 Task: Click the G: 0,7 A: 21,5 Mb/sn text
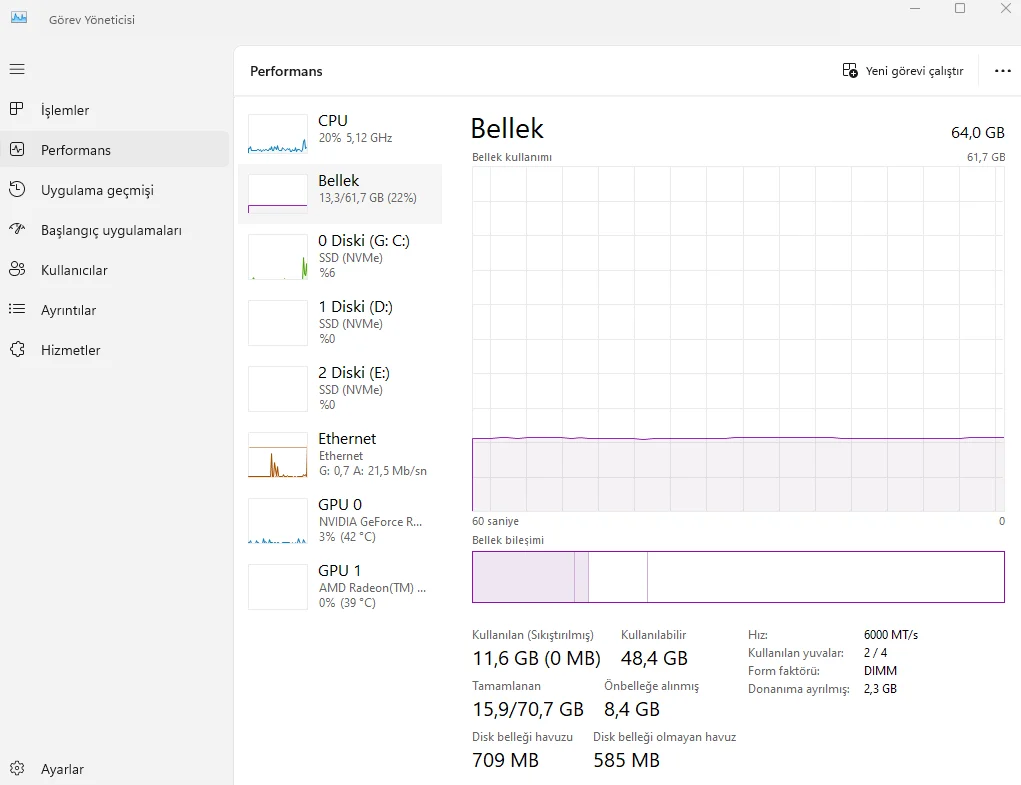(x=373, y=471)
